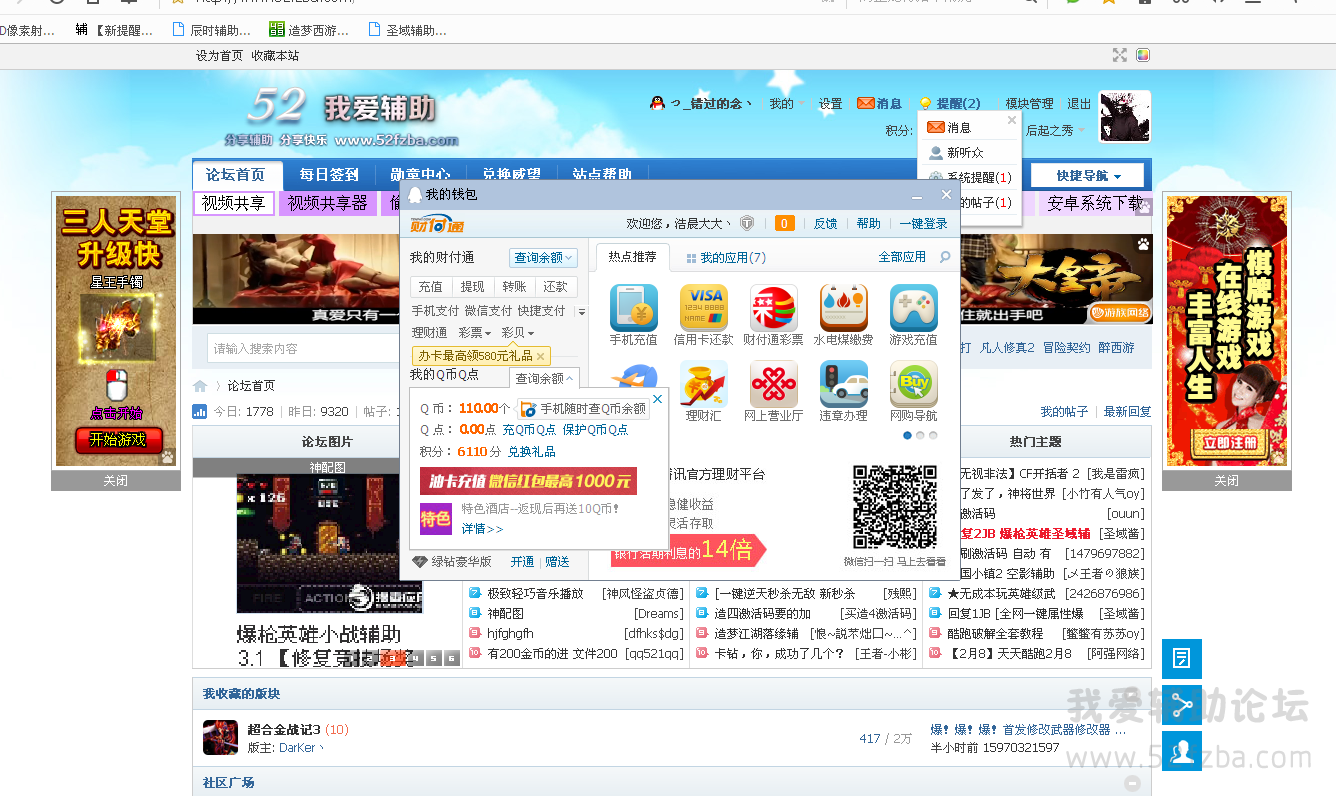Click the fullscreen arrows icon in browser bar
Viewport: 1336px width, 796px height.
pyautogui.click(x=1120, y=55)
